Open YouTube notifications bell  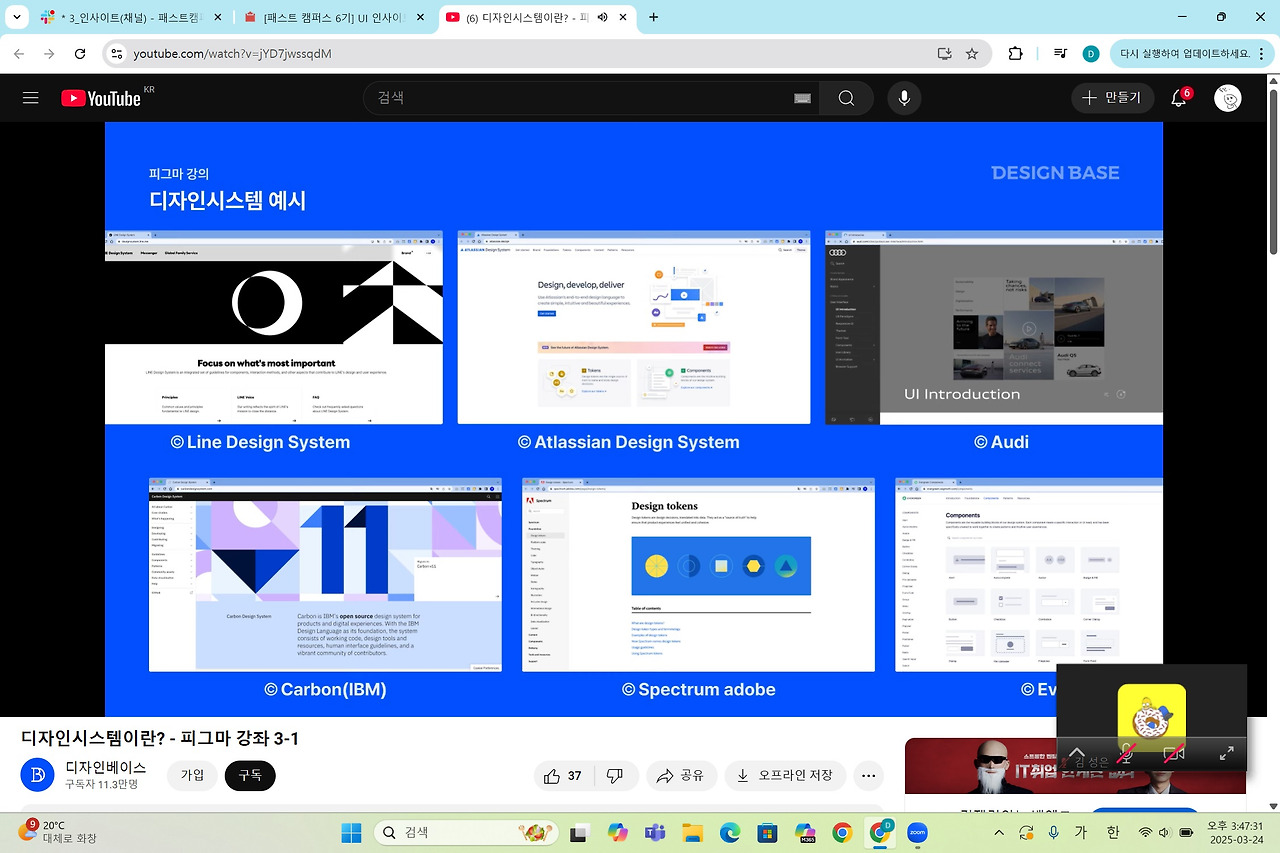[1179, 98]
